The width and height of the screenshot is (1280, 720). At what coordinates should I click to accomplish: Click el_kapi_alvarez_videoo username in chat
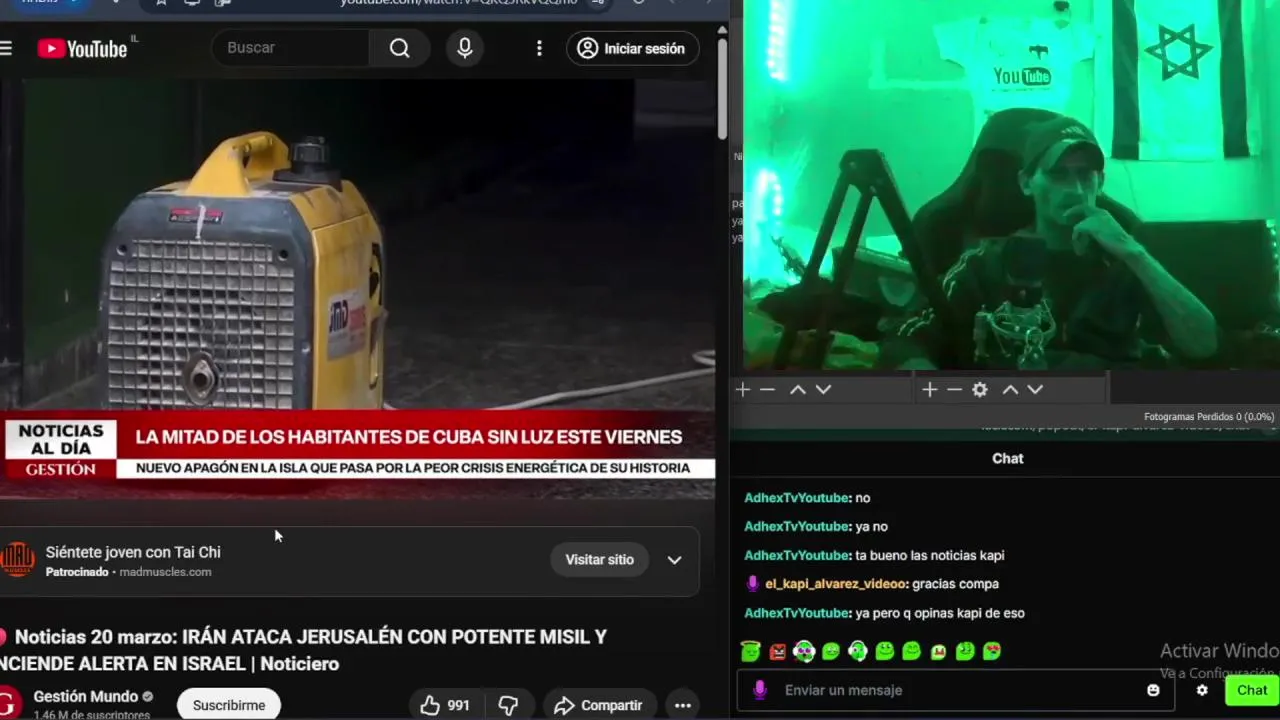click(836, 584)
